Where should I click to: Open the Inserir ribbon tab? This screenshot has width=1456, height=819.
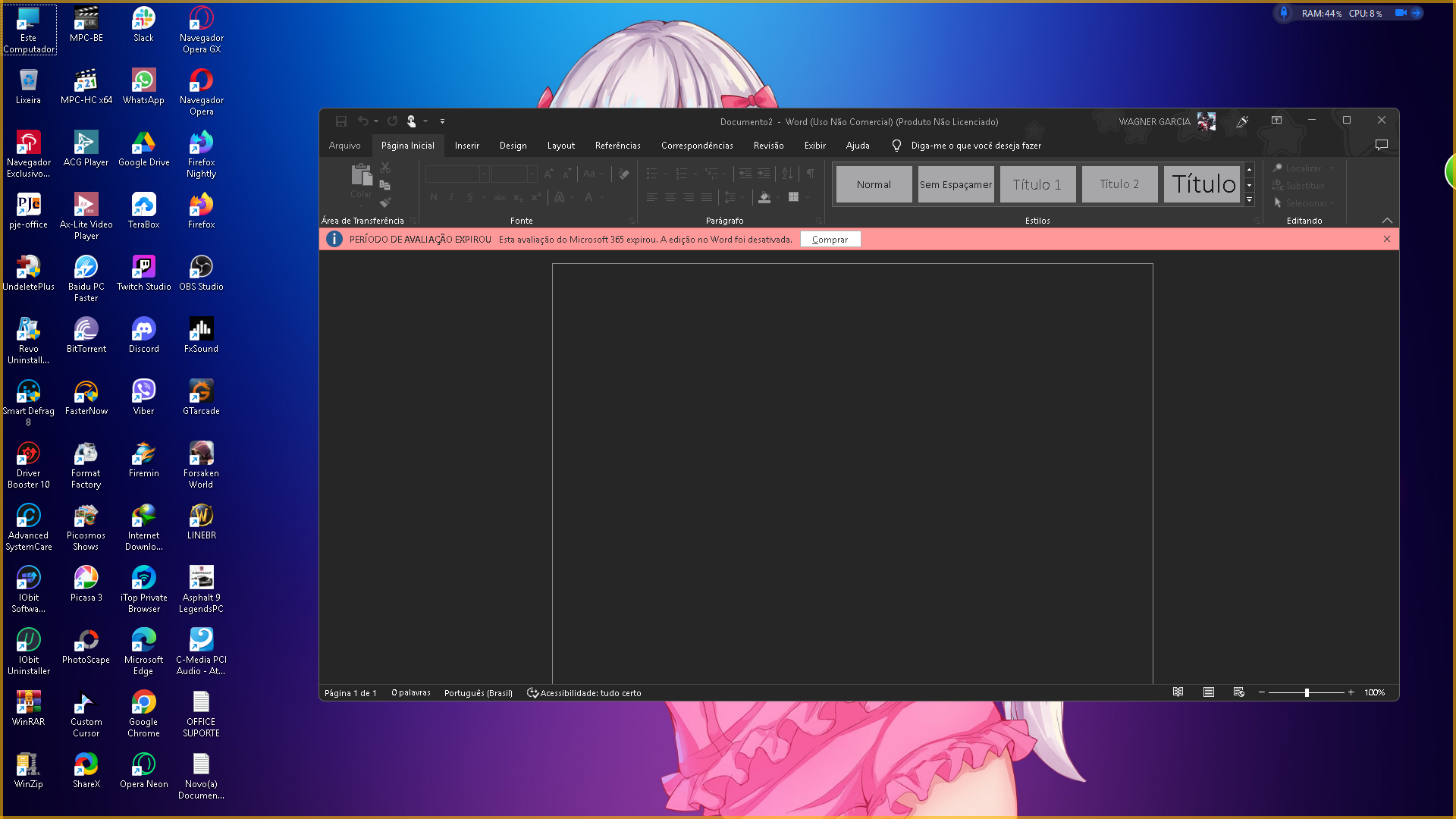[x=466, y=146]
